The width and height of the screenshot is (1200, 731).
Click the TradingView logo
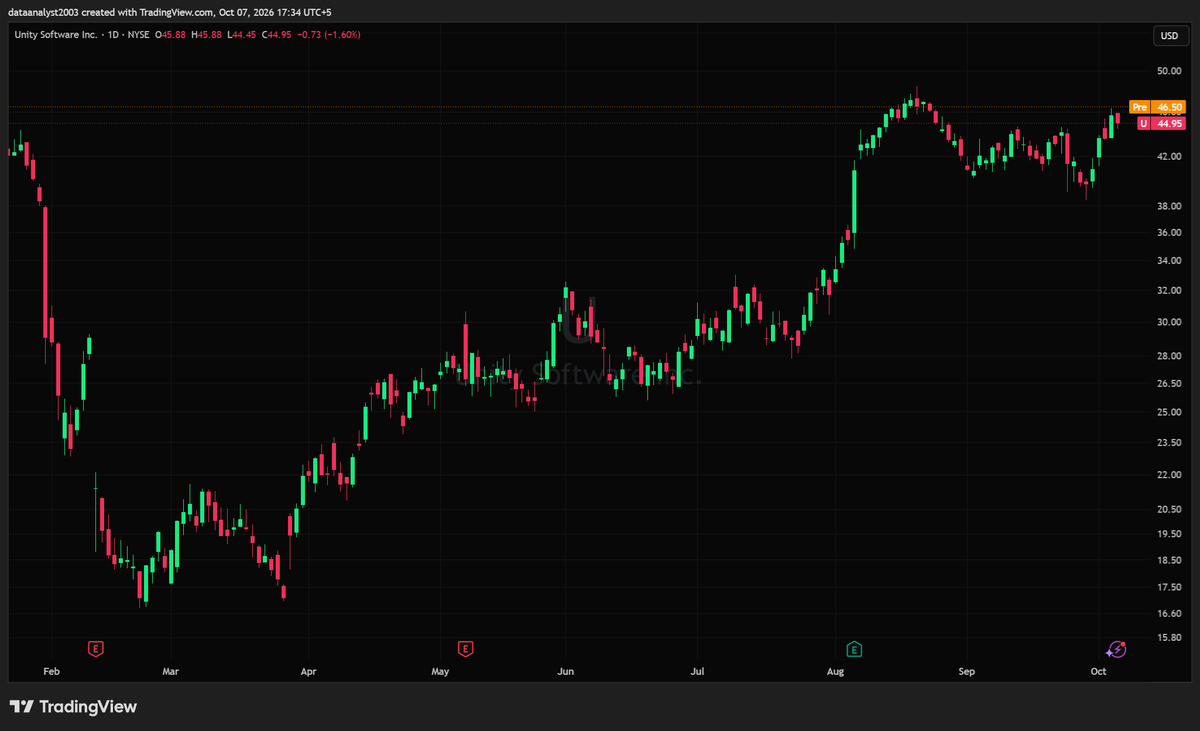click(x=73, y=707)
